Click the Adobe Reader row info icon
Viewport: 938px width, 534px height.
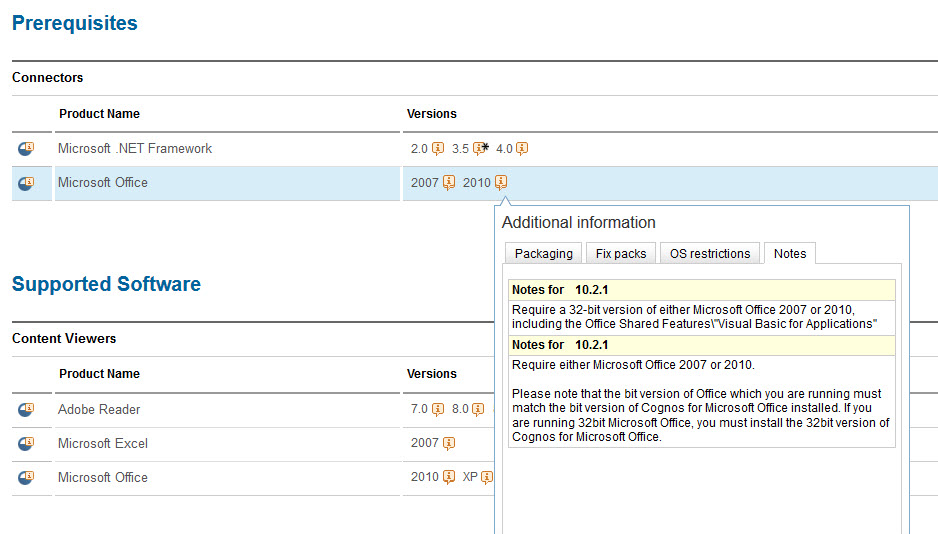pyautogui.click(x=26, y=410)
